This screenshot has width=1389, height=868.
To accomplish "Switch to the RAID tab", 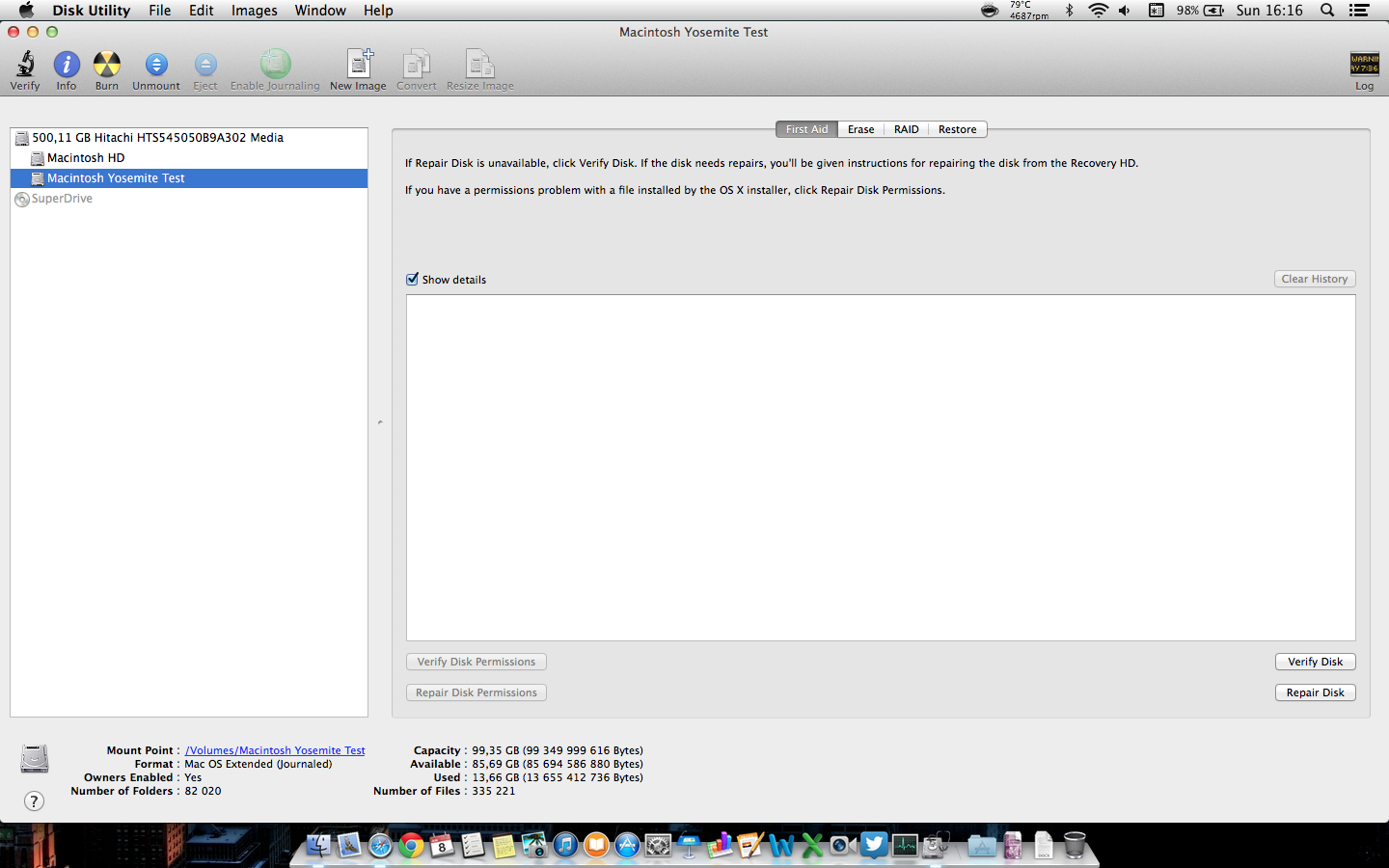I will click(x=907, y=129).
